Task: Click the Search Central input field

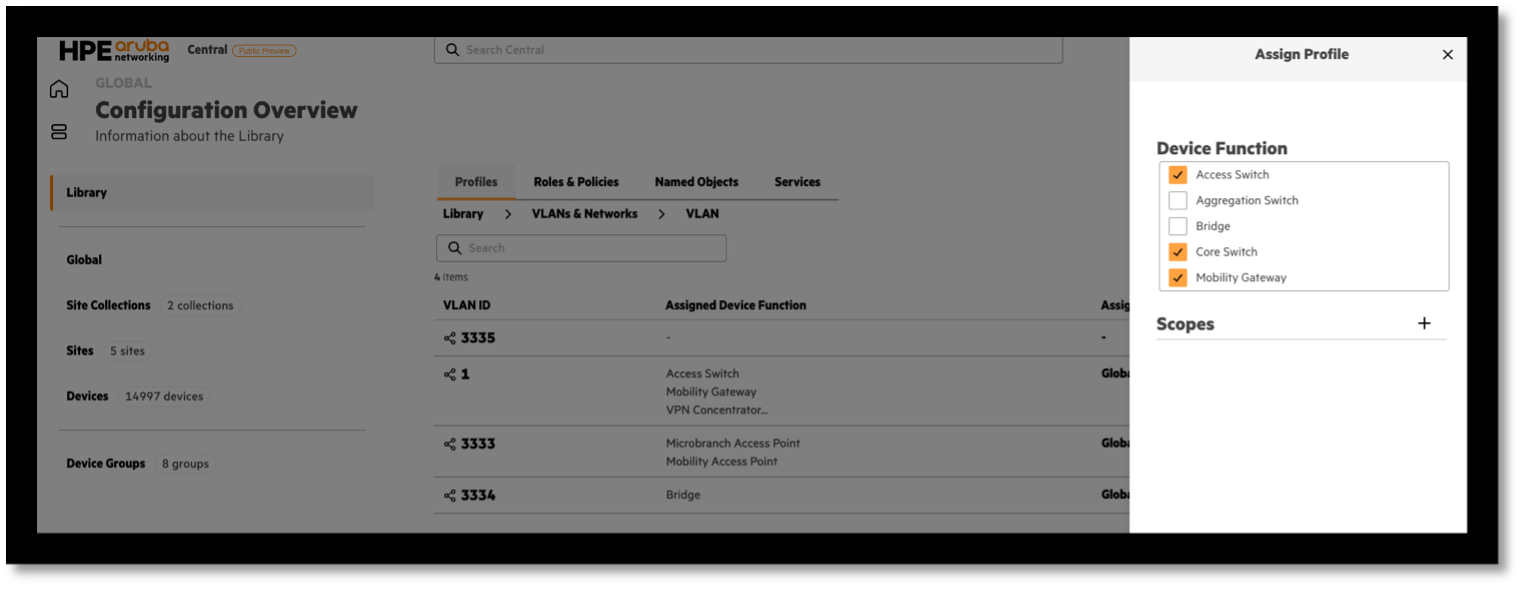Action: [x=748, y=50]
